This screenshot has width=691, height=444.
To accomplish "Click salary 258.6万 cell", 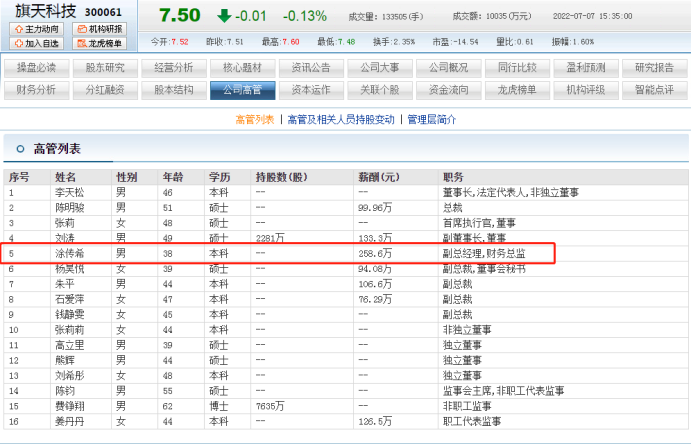I will point(375,254).
